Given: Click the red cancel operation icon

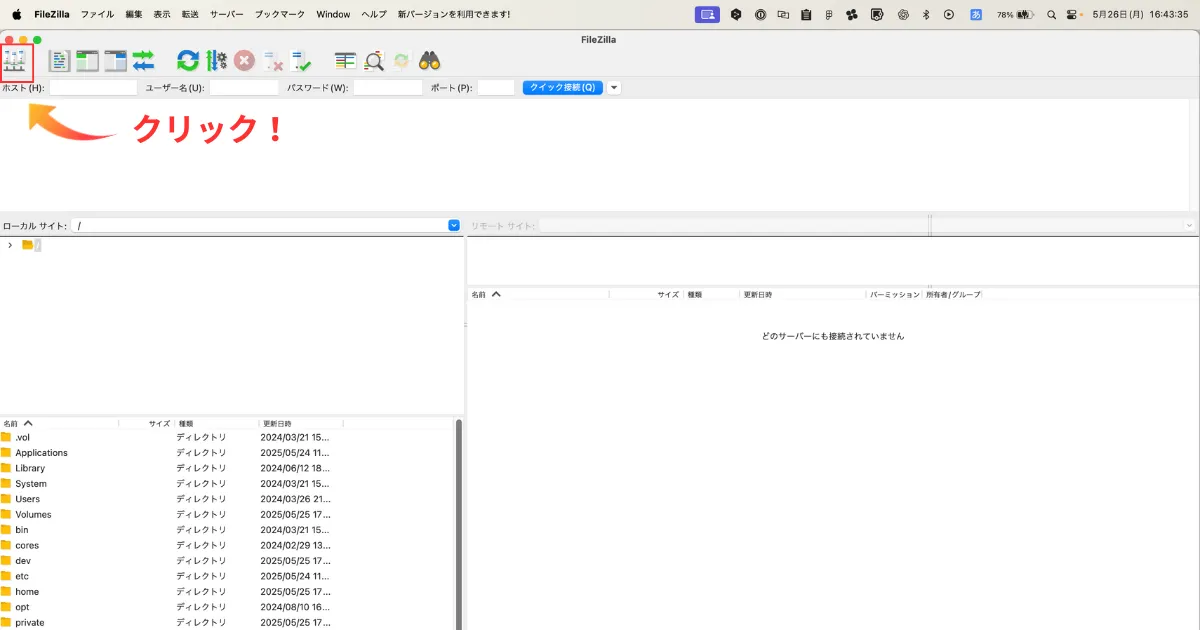Looking at the screenshot, I should coord(245,61).
